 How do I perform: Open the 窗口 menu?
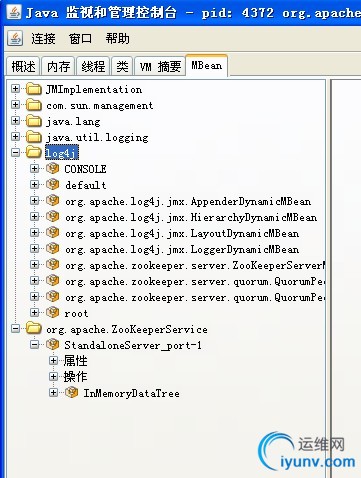[x=80, y=39]
